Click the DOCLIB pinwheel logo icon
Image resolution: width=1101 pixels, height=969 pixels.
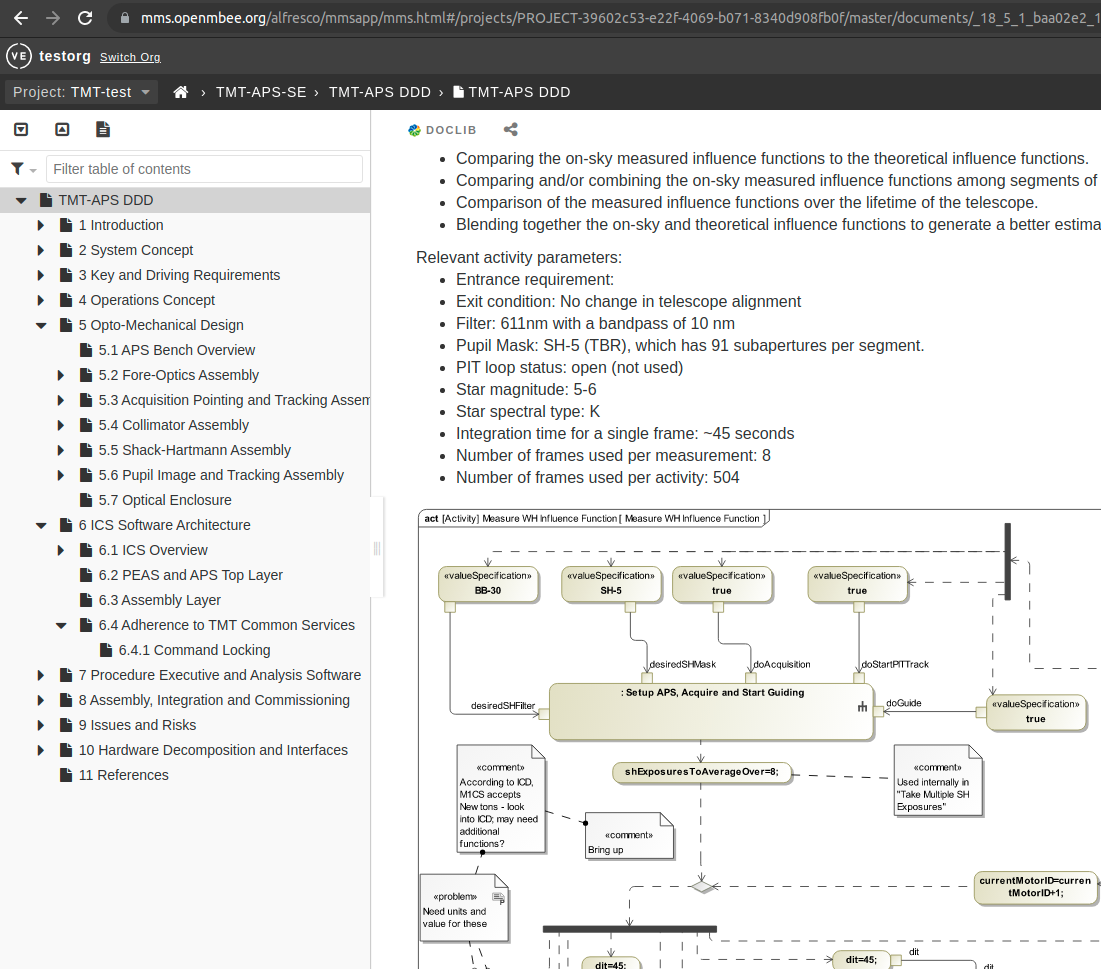pyautogui.click(x=413, y=129)
